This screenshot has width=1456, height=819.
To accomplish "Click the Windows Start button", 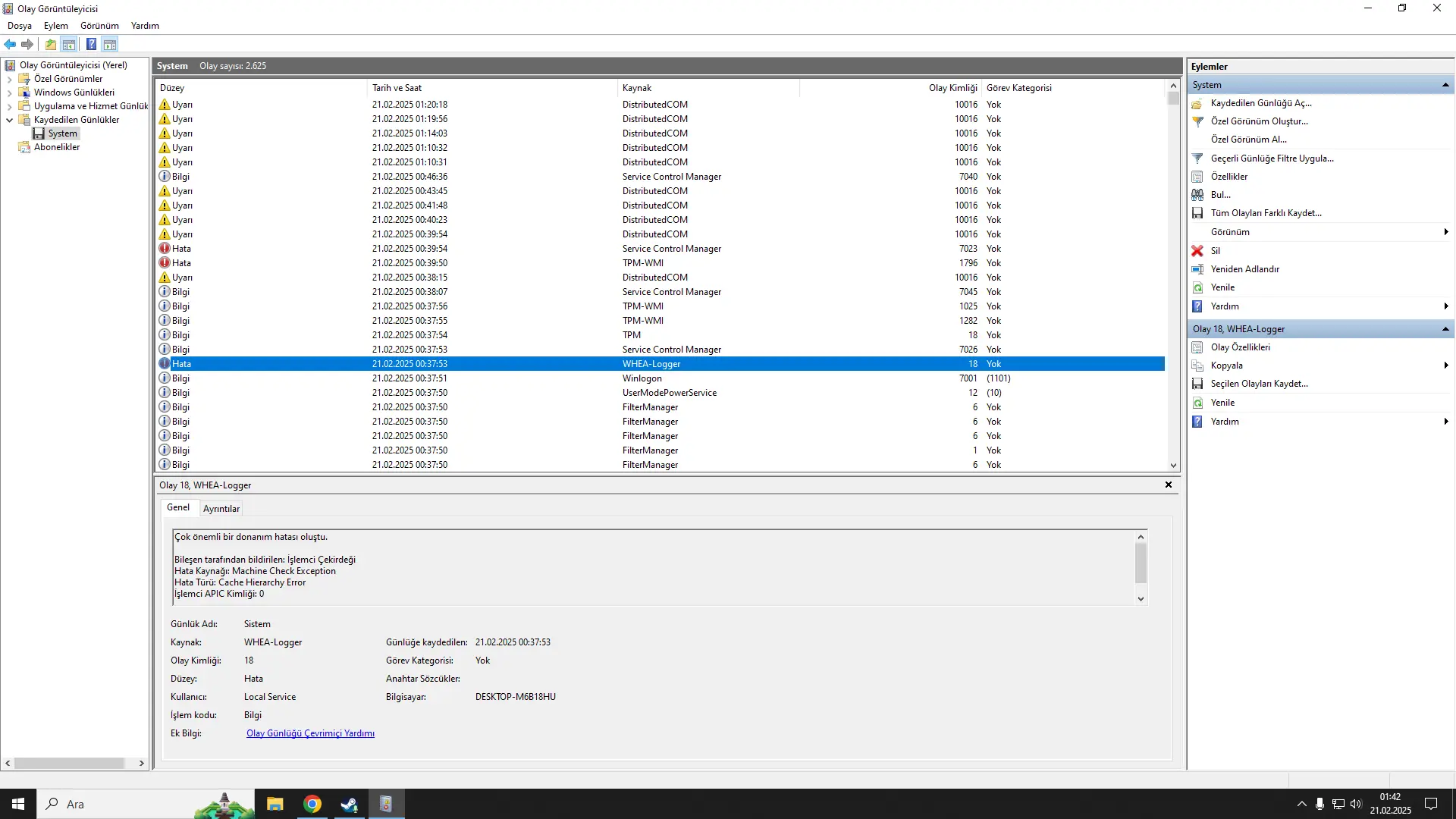I will coord(18,804).
